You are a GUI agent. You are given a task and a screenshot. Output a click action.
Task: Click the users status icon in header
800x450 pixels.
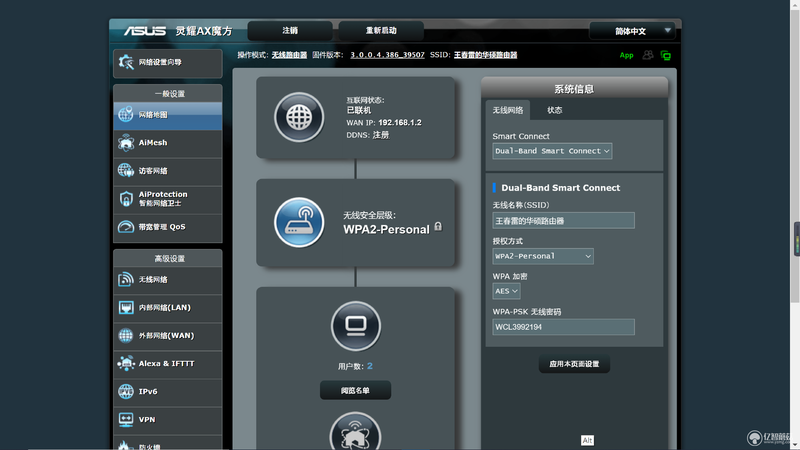click(648, 55)
